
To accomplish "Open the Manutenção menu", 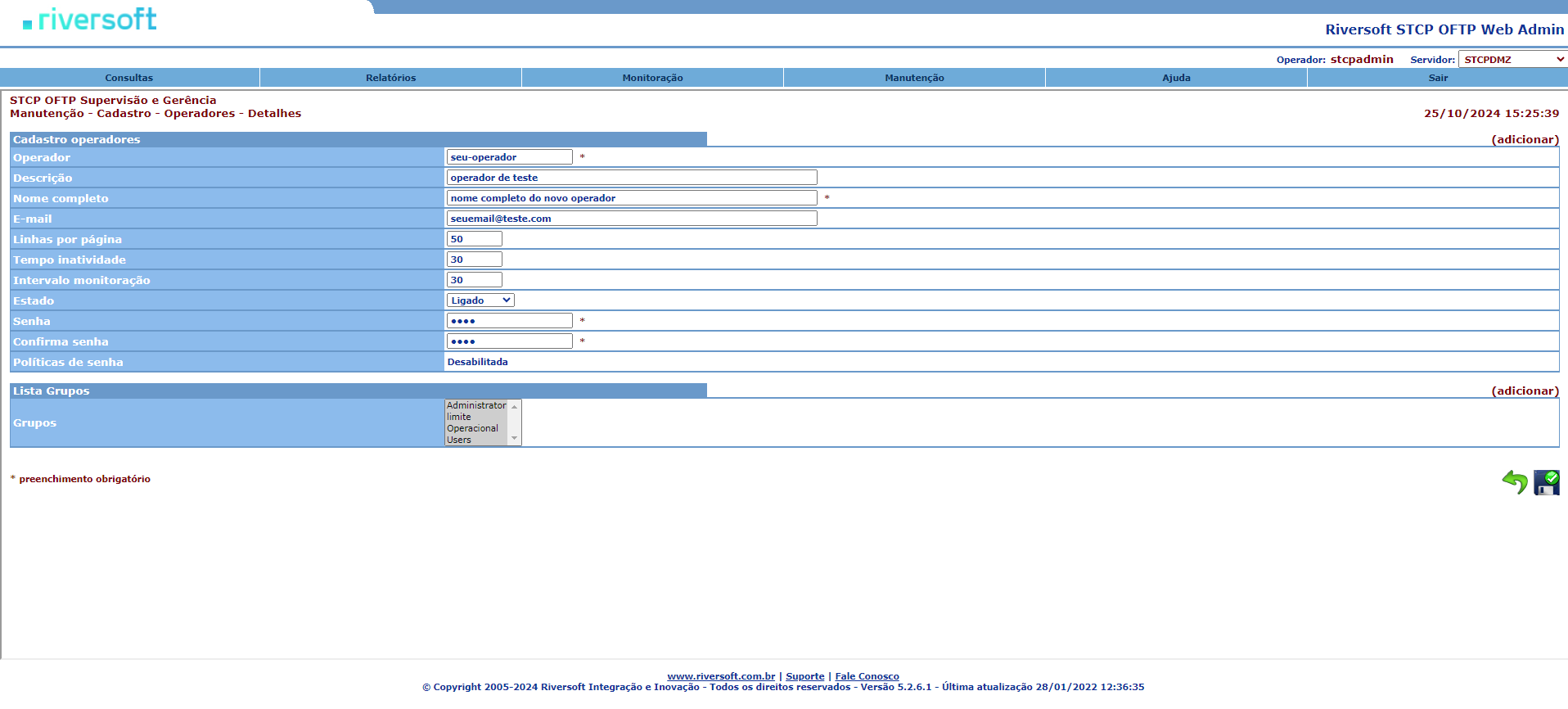I will click(x=915, y=78).
